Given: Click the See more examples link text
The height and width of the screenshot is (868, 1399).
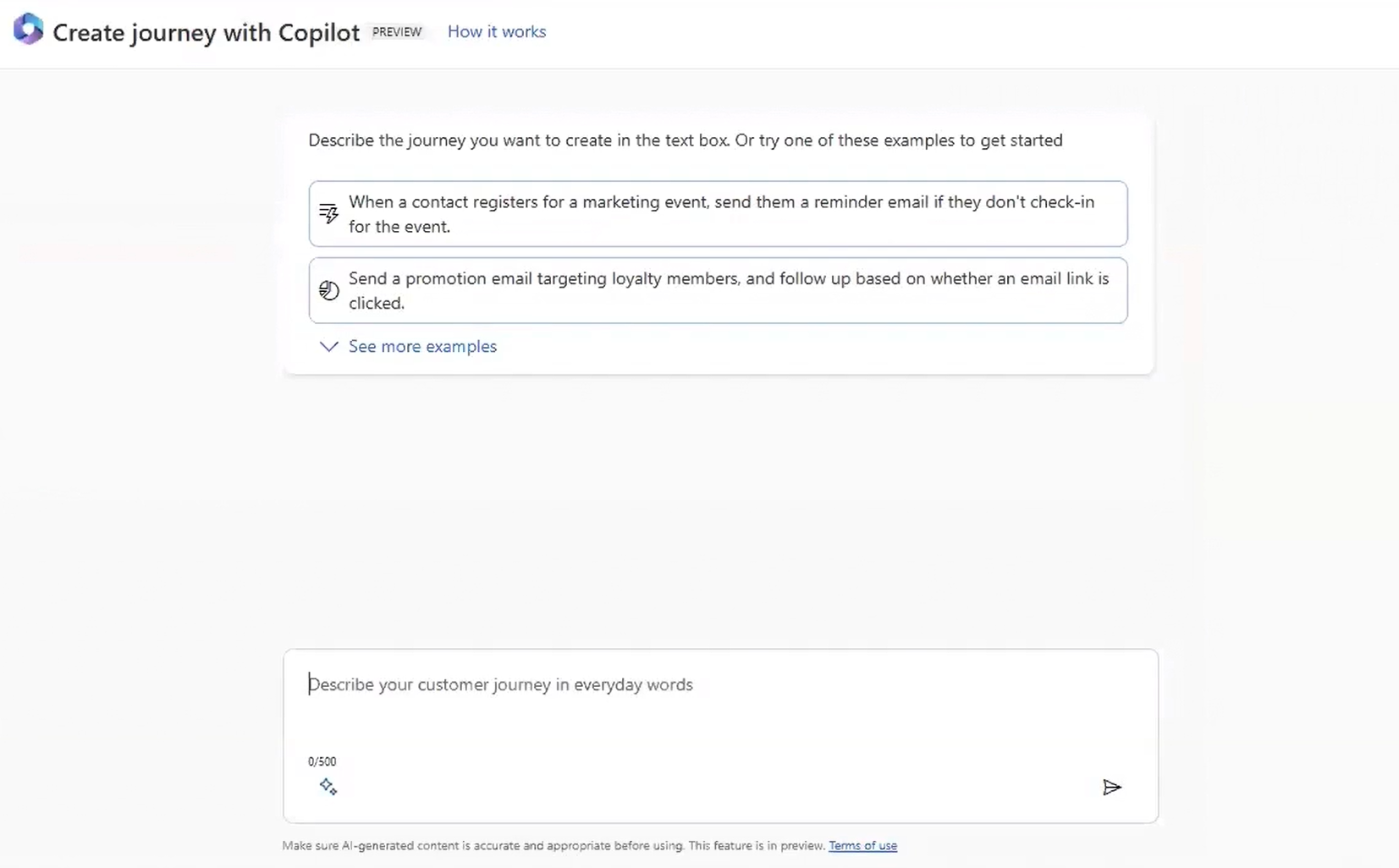Looking at the screenshot, I should click(x=422, y=346).
